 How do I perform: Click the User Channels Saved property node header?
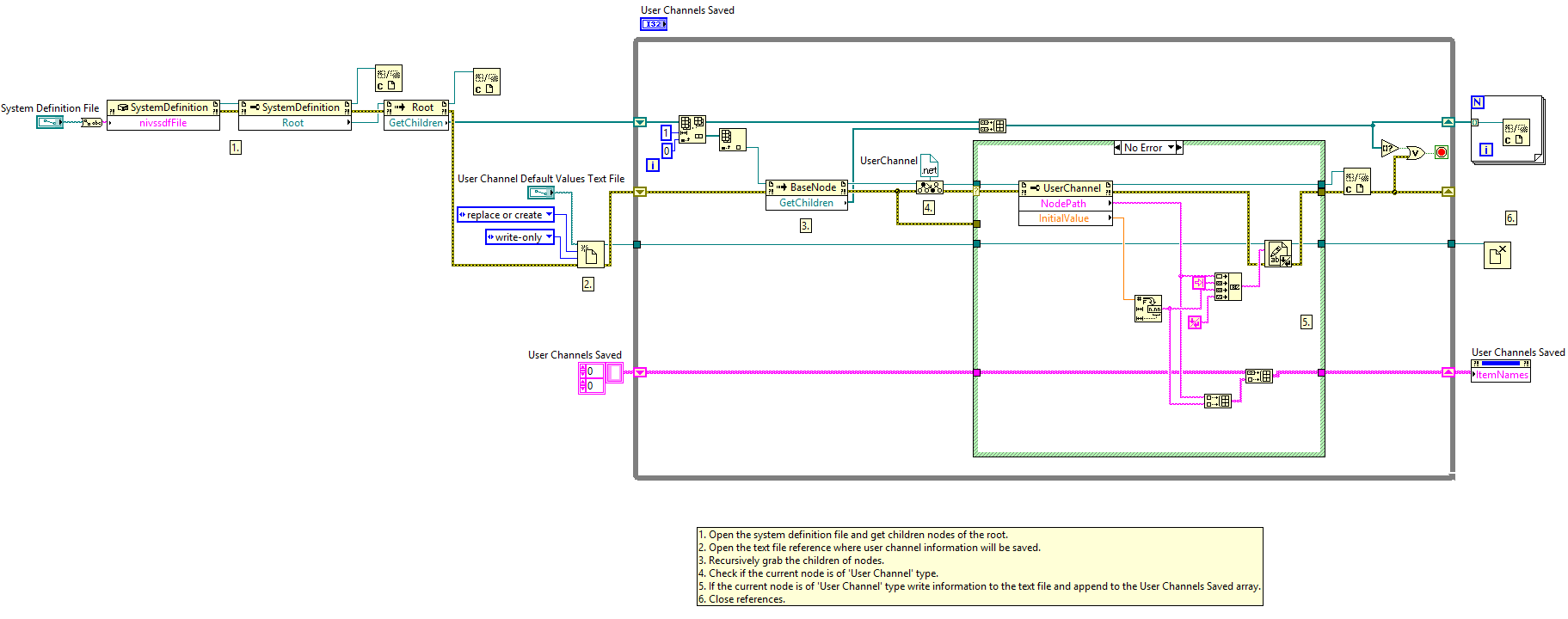[1501, 364]
